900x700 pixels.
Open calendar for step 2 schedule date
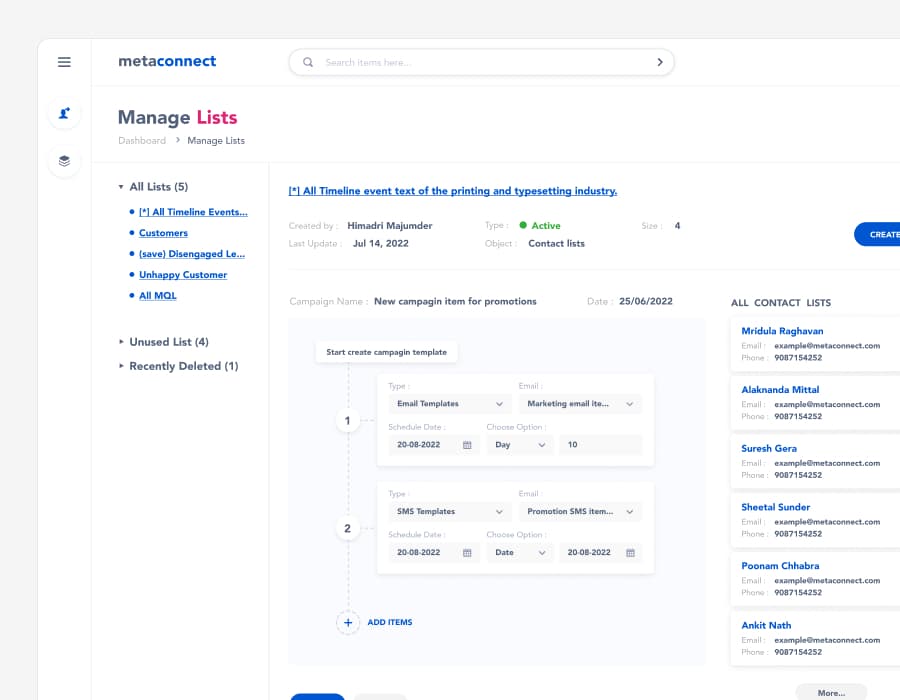point(467,553)
